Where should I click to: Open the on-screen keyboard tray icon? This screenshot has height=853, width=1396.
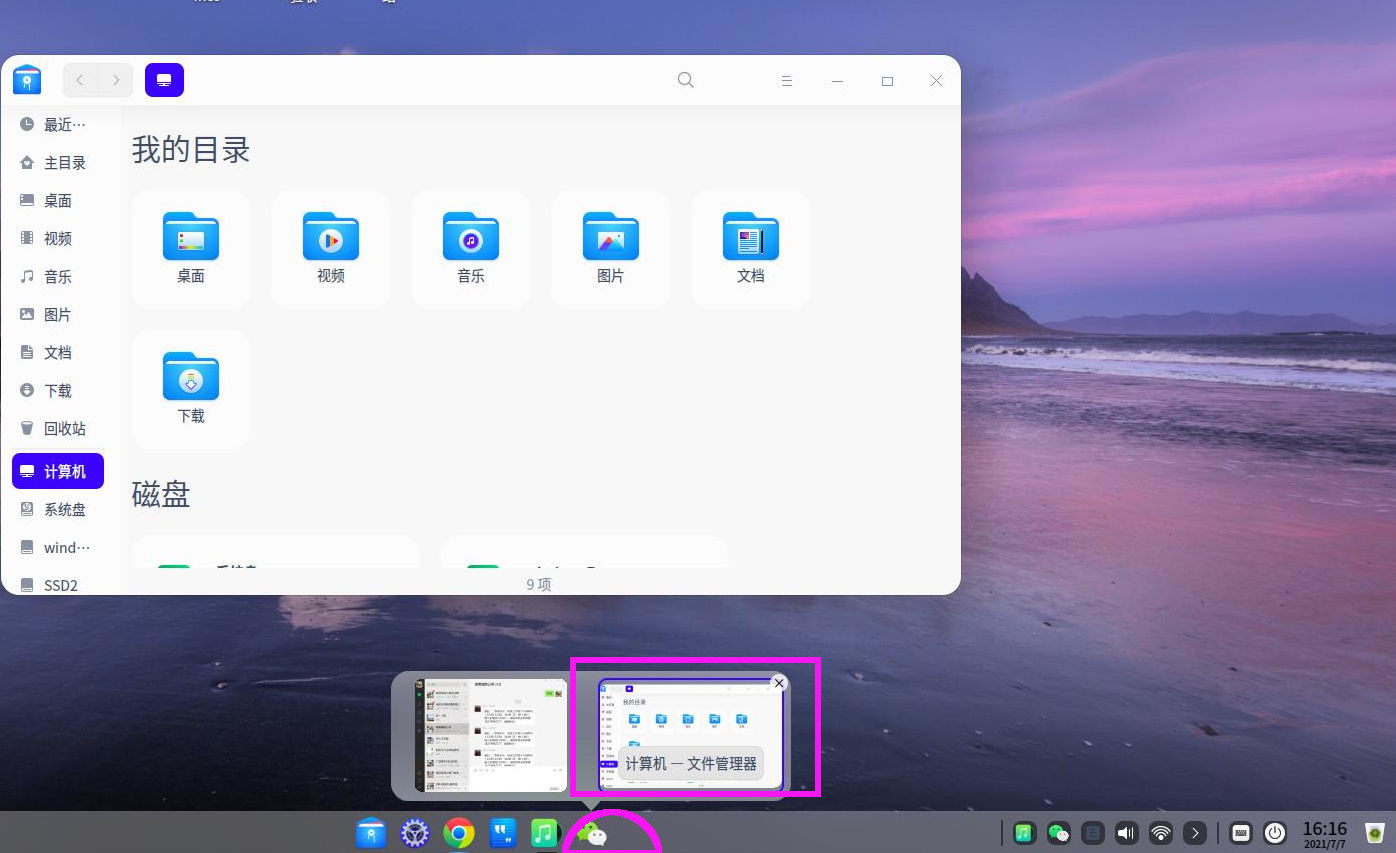click(1241, 832)
